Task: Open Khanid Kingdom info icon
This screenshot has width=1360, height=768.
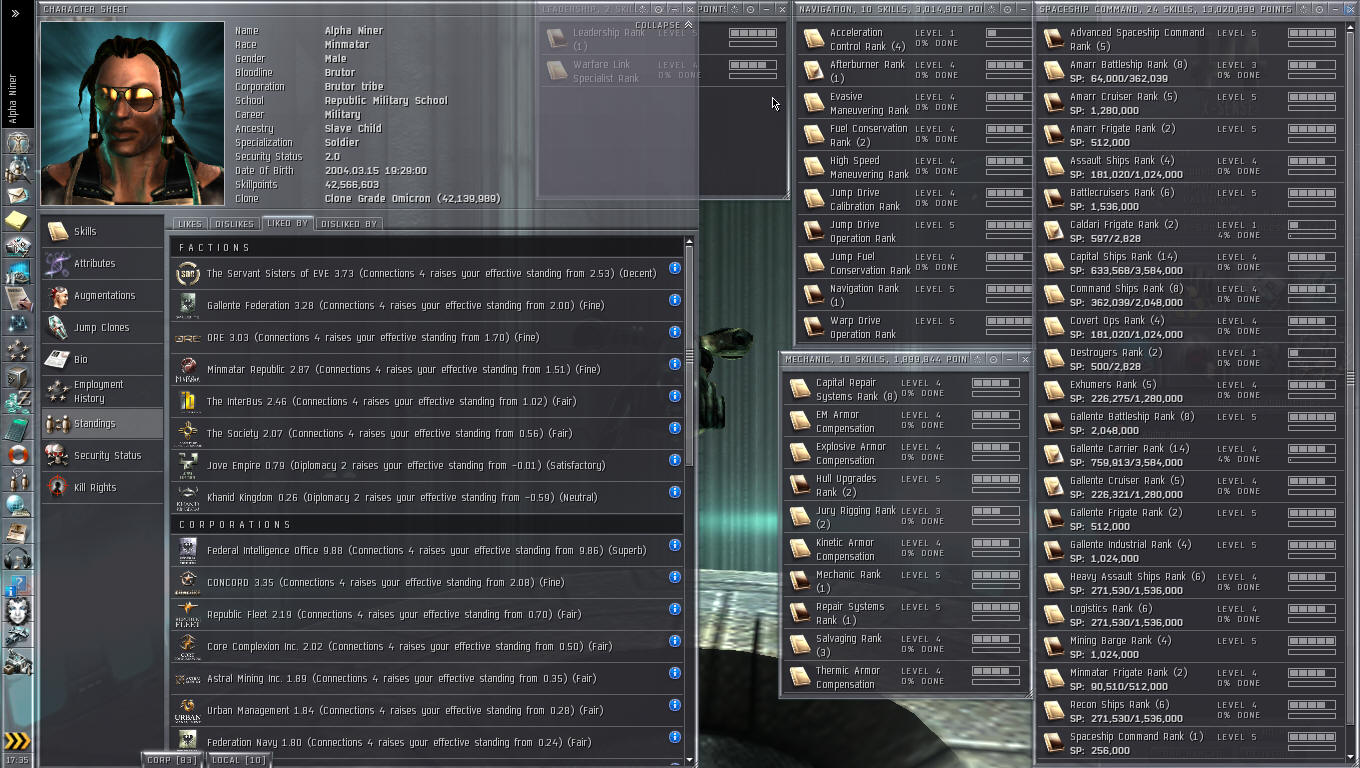Action: (675, 492)
